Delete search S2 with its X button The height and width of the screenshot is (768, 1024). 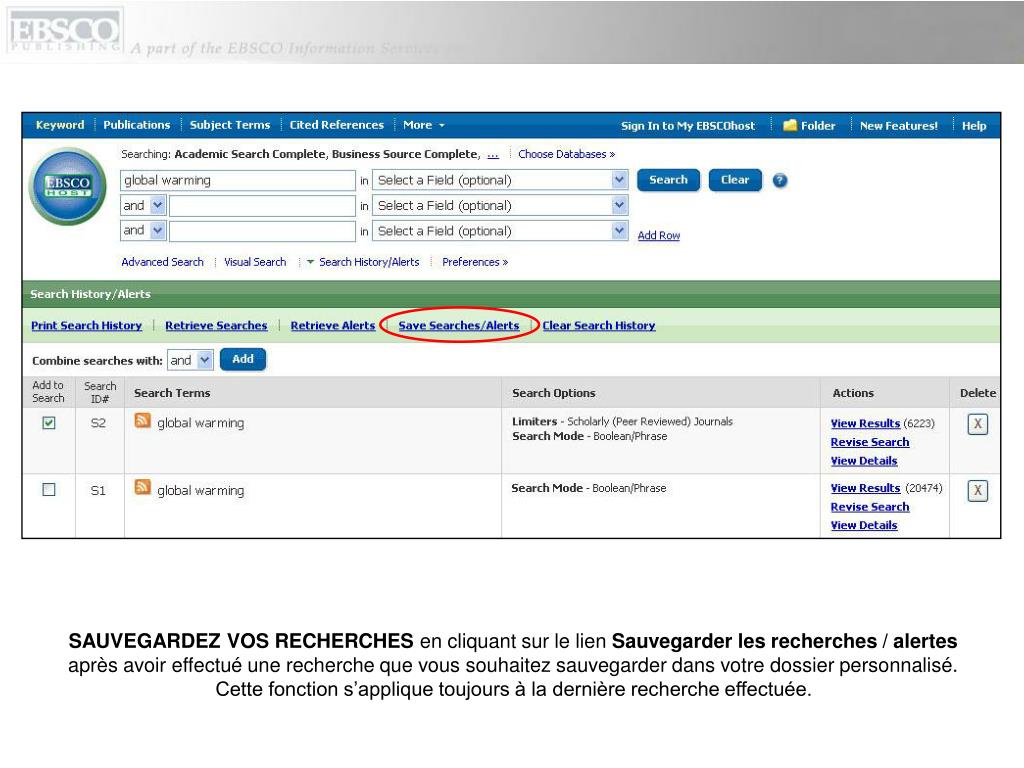[x=978, y=424]
